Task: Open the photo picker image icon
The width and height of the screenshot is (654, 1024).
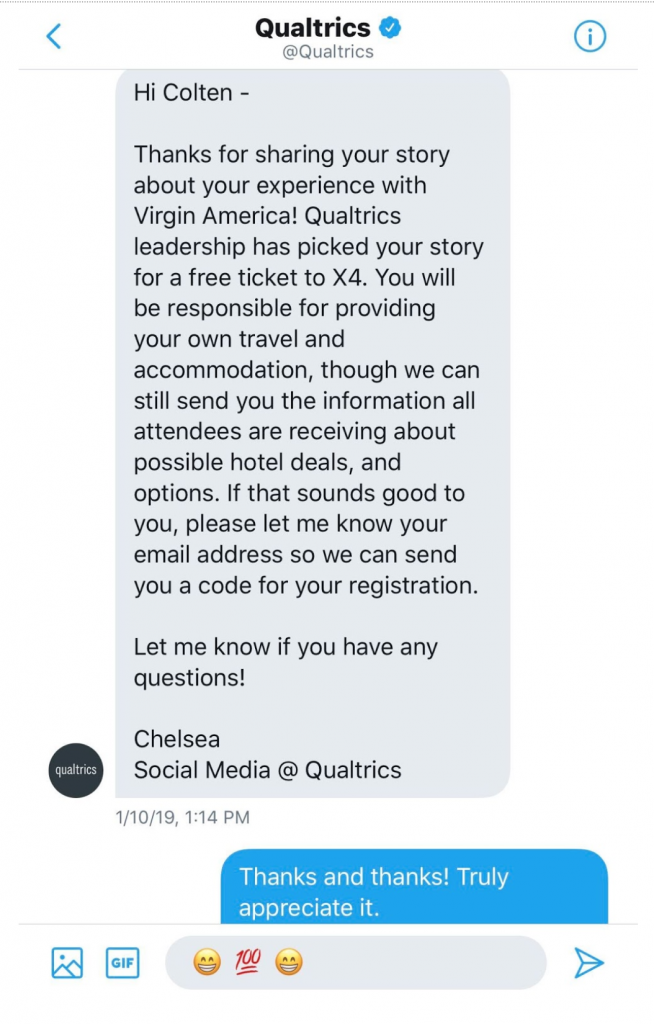Action: pos(67,963)
